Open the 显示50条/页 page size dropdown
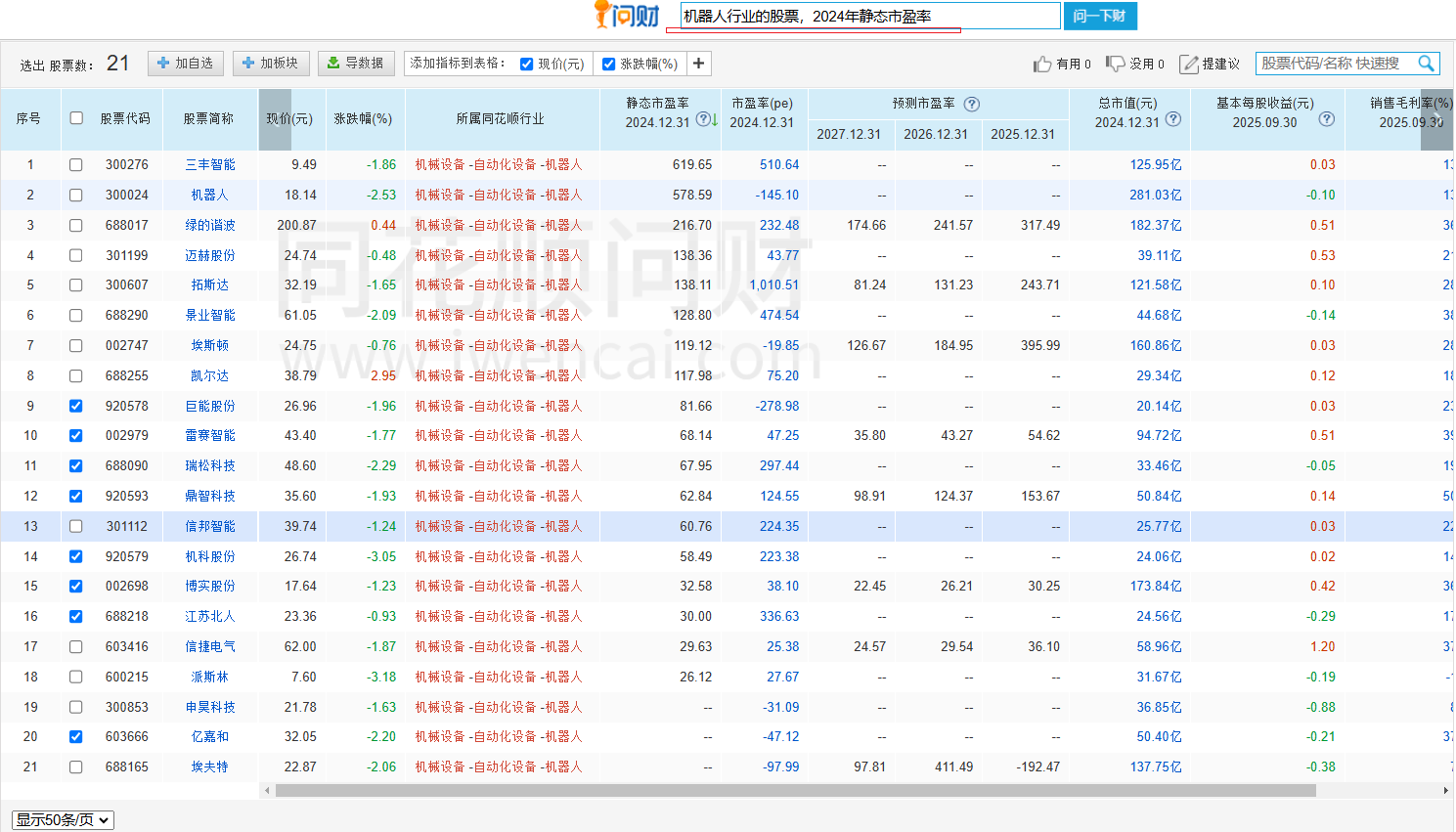The height and width of the screenshot is (832, 1456). (x=63, y=820)
